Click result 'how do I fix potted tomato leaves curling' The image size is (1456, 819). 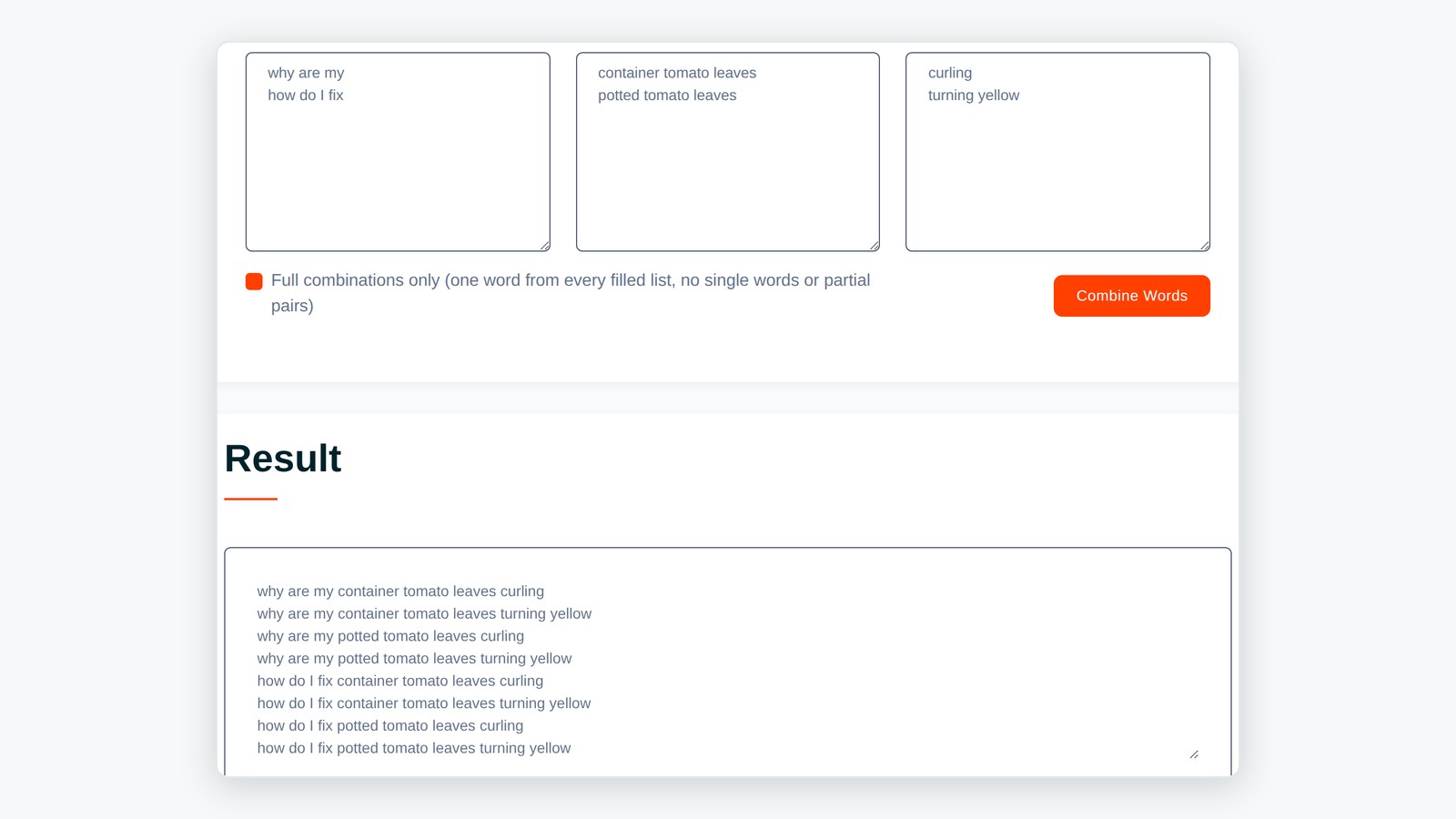(x=390, y=726)
